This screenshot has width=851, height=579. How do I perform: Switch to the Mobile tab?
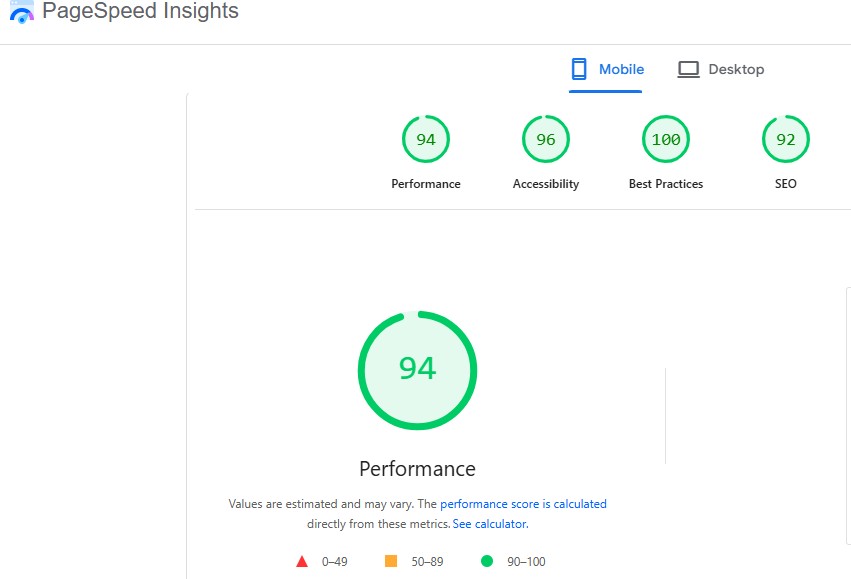tap(606, 69)
